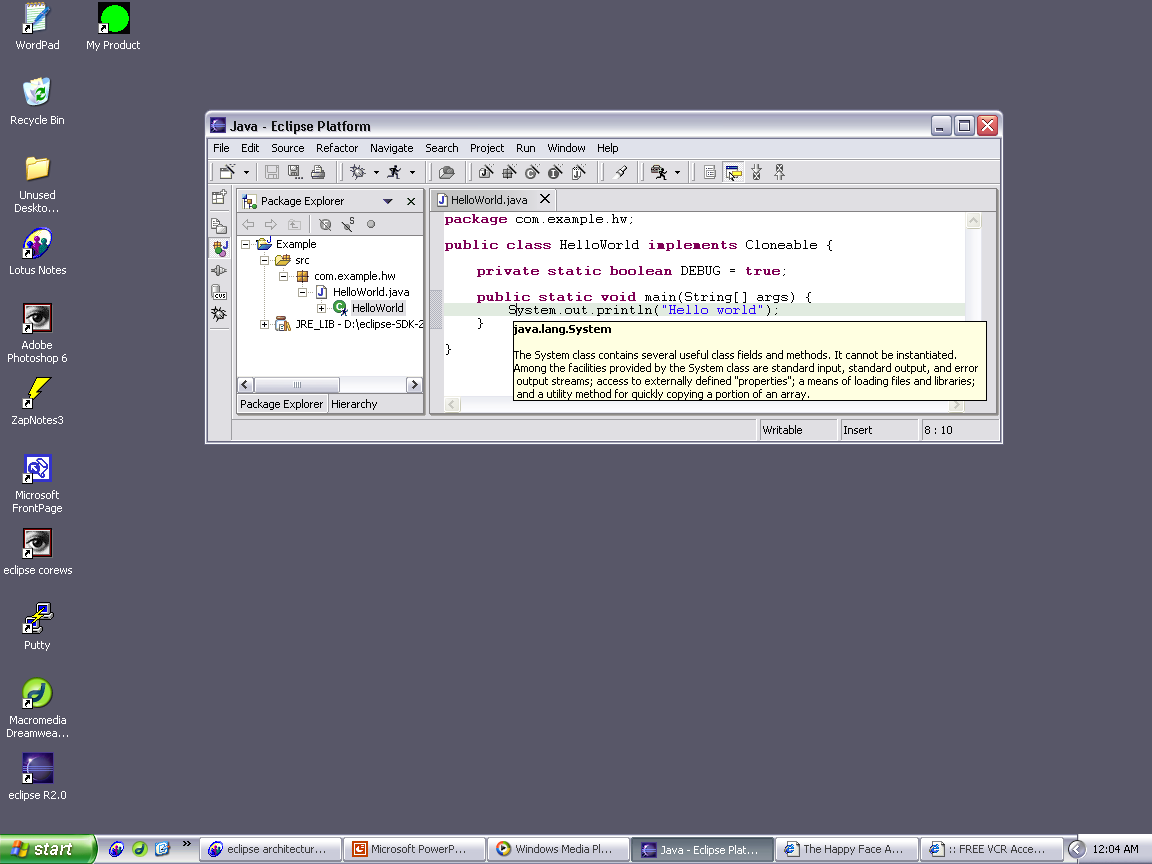
Task: Open the Debug perspective in left sidebar
Action: [x=218, y=314]
